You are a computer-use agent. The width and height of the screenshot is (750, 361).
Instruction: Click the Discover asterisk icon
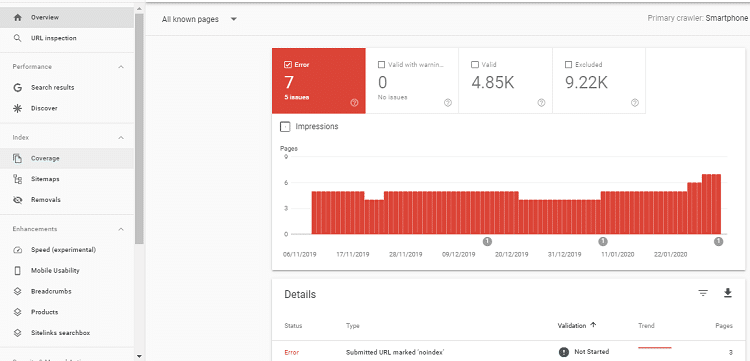pyautogui.click(x=18, y=109)
